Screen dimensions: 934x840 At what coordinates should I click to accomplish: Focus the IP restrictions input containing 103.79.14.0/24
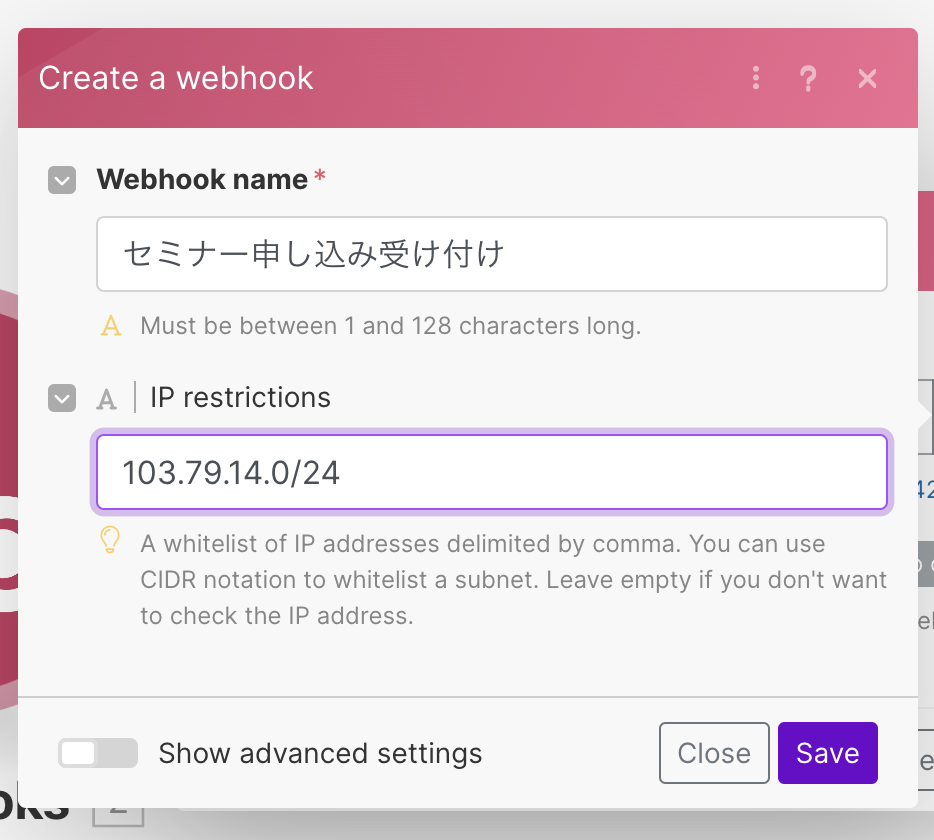coord(492,472)
